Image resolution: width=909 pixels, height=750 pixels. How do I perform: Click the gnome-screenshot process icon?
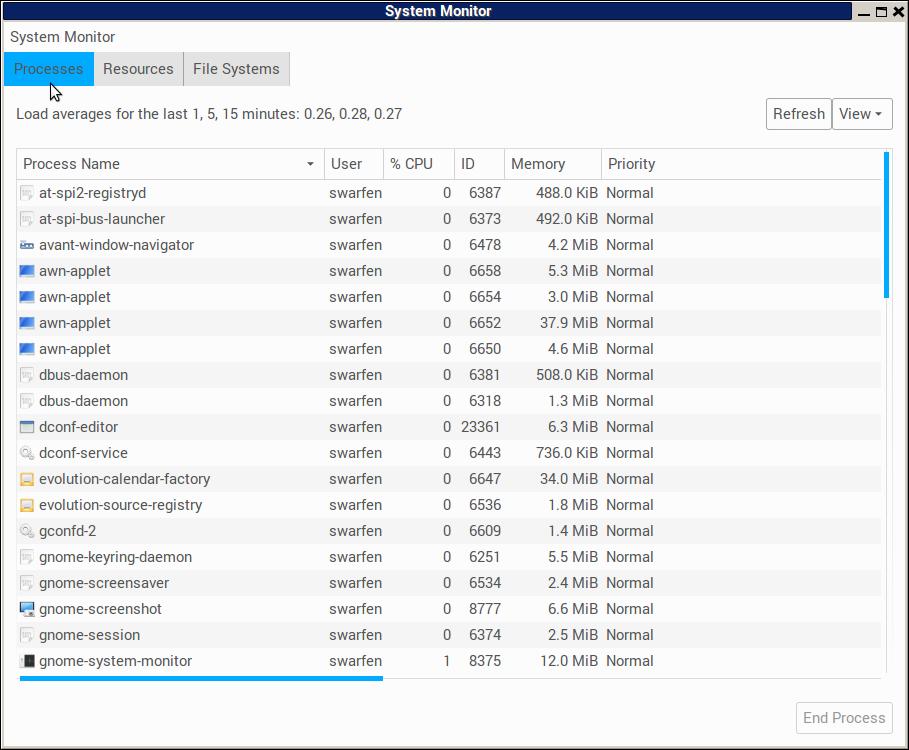pos(27,609)
